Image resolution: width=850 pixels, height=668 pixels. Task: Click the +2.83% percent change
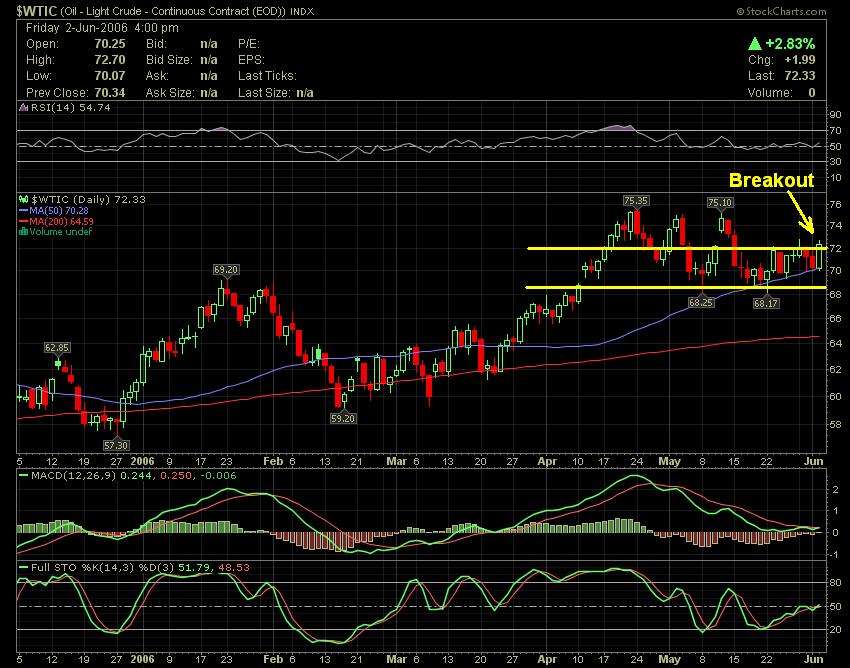tap(790, 43)
